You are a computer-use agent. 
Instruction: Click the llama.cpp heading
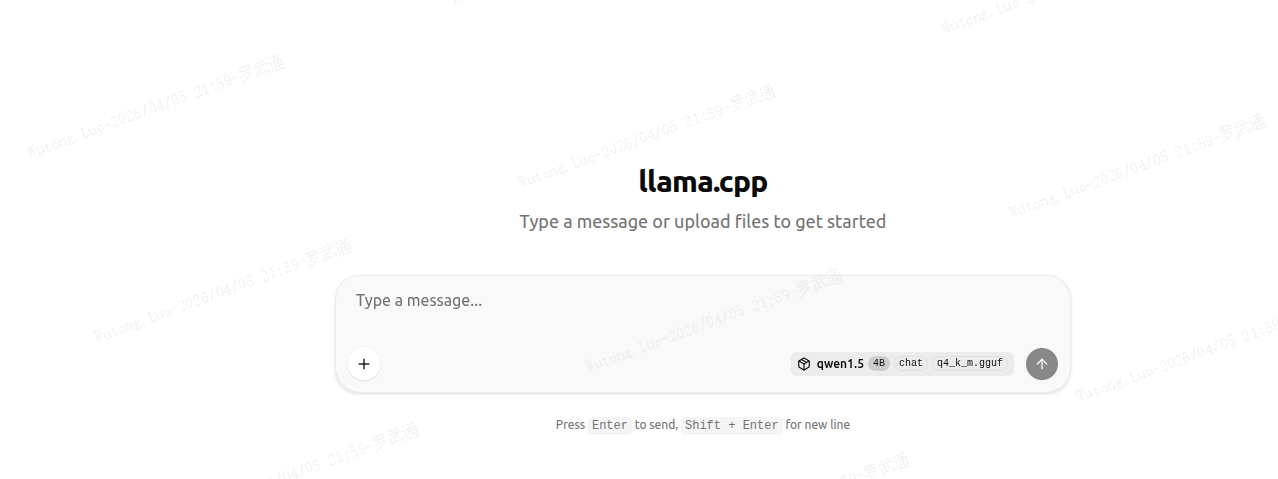coord(703,181)
